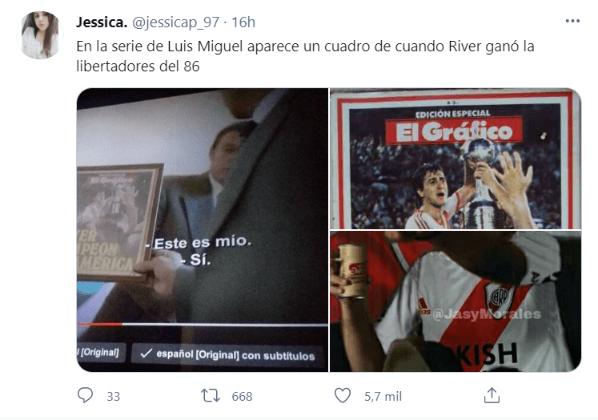Viewport: 598px width, 420px height.
Task: Click Jessica's profile avatar
Action: (40, 35)
